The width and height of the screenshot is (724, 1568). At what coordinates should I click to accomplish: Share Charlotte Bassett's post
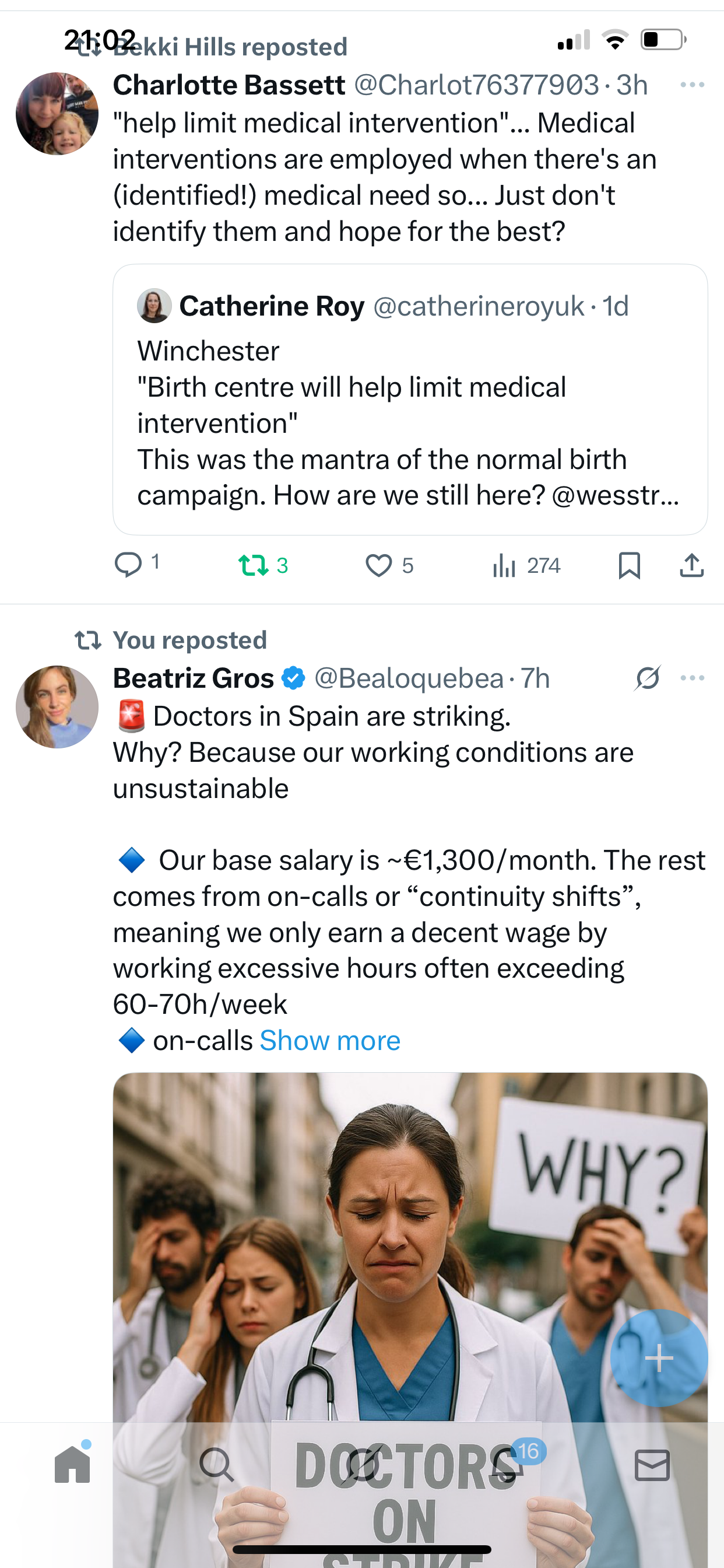tap(692, 565)
